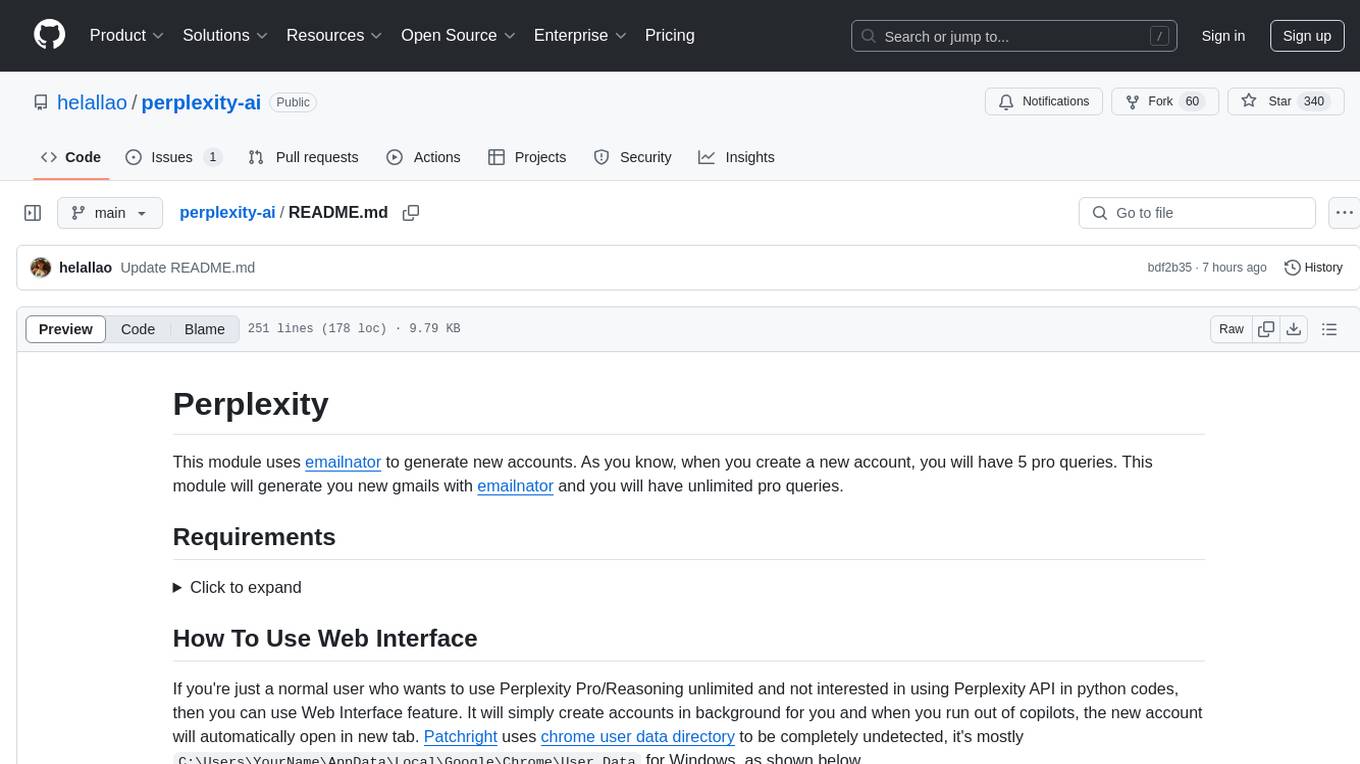
Task: Select the Preview view
Action: (x=66, y=329)
